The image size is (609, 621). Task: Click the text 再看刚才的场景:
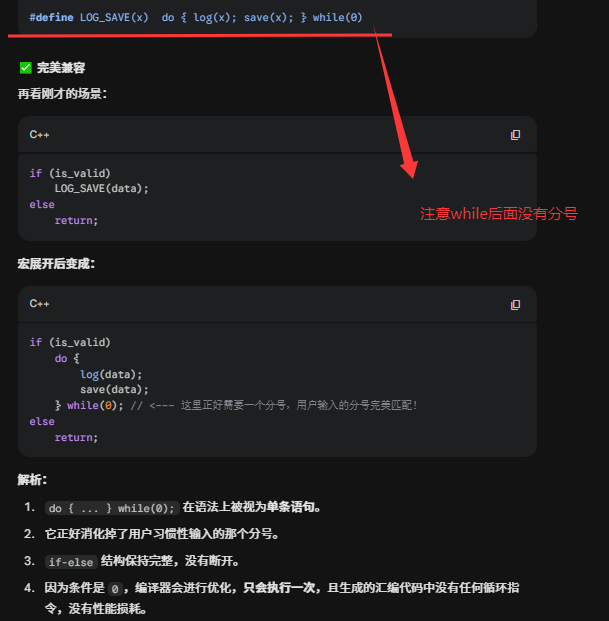click(62, 94)
